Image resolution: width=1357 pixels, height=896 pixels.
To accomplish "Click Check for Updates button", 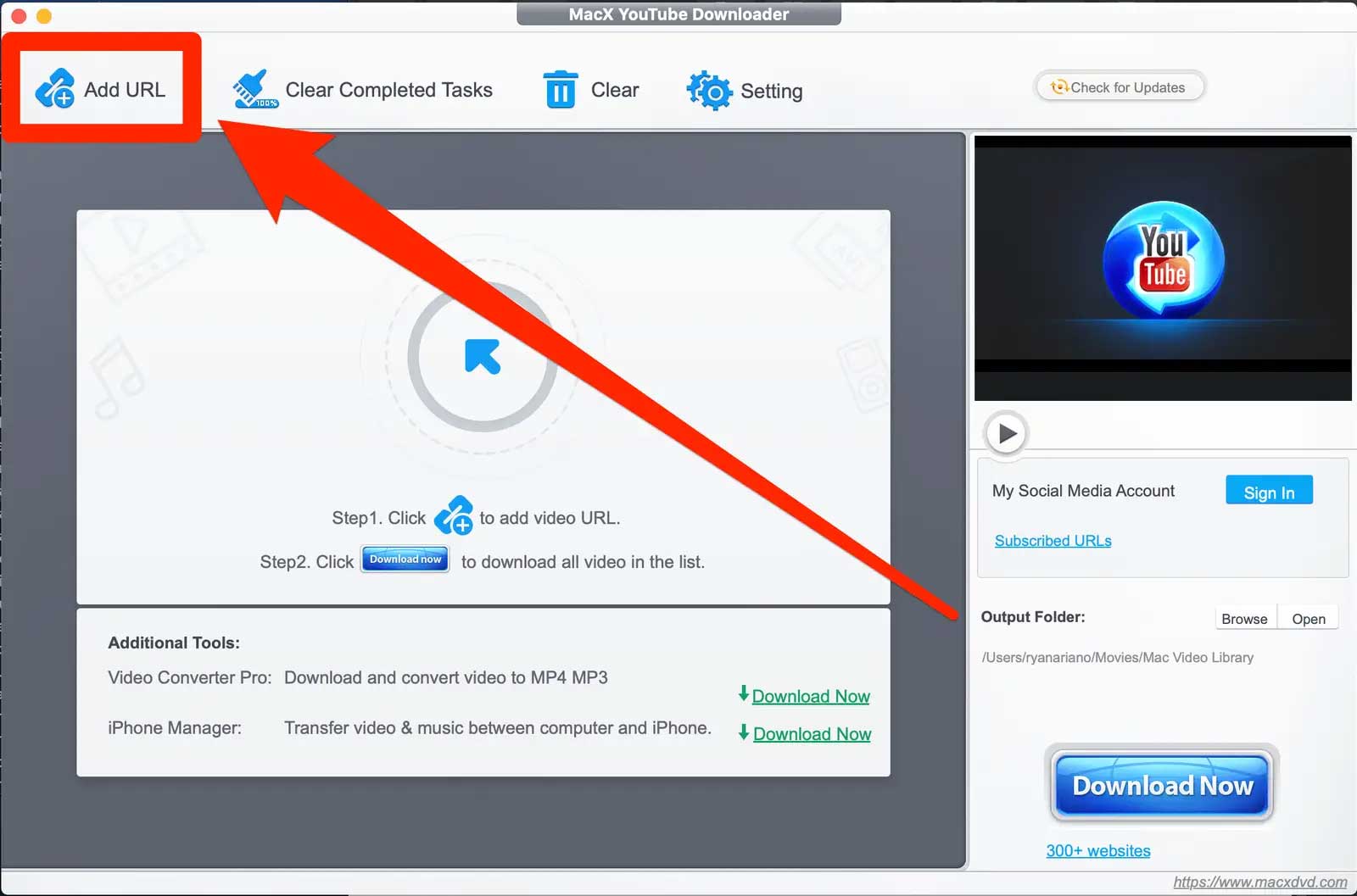I will point(1120,87).
